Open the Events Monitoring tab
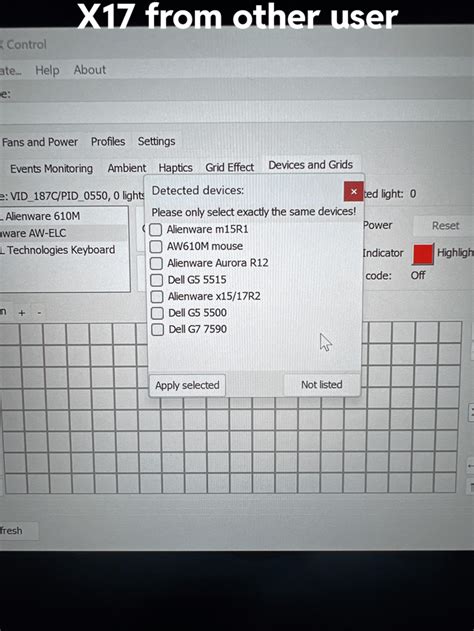Screen dimensions: 474x631 click(x=52, y=169)
